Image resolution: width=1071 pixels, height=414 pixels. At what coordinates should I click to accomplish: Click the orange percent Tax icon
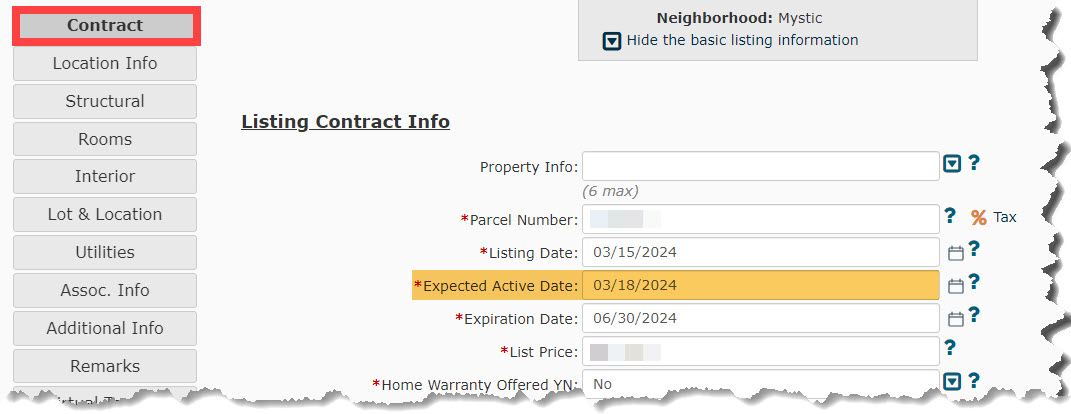(979, 217)
